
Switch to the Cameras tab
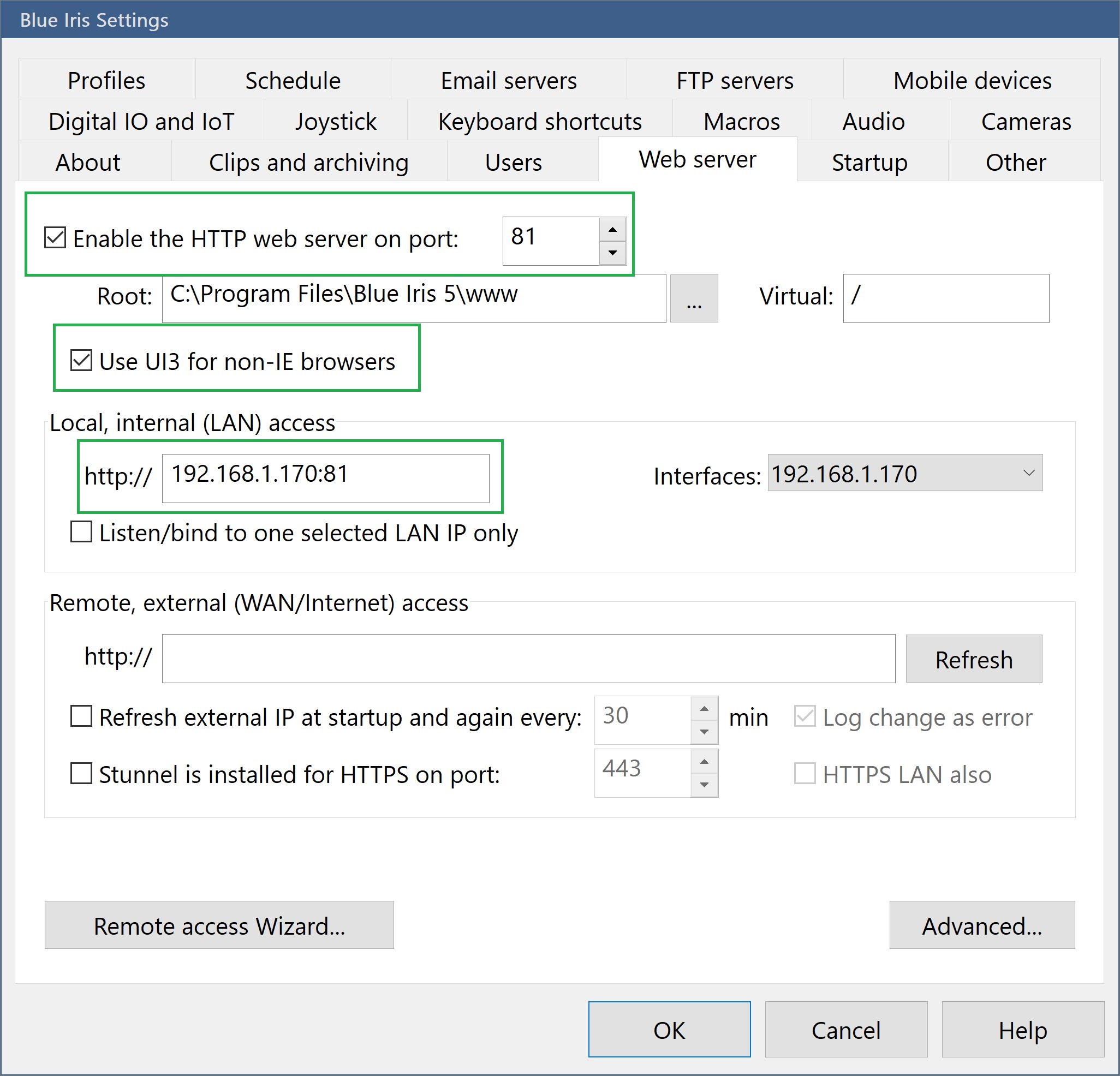(x=1026, y=121)
